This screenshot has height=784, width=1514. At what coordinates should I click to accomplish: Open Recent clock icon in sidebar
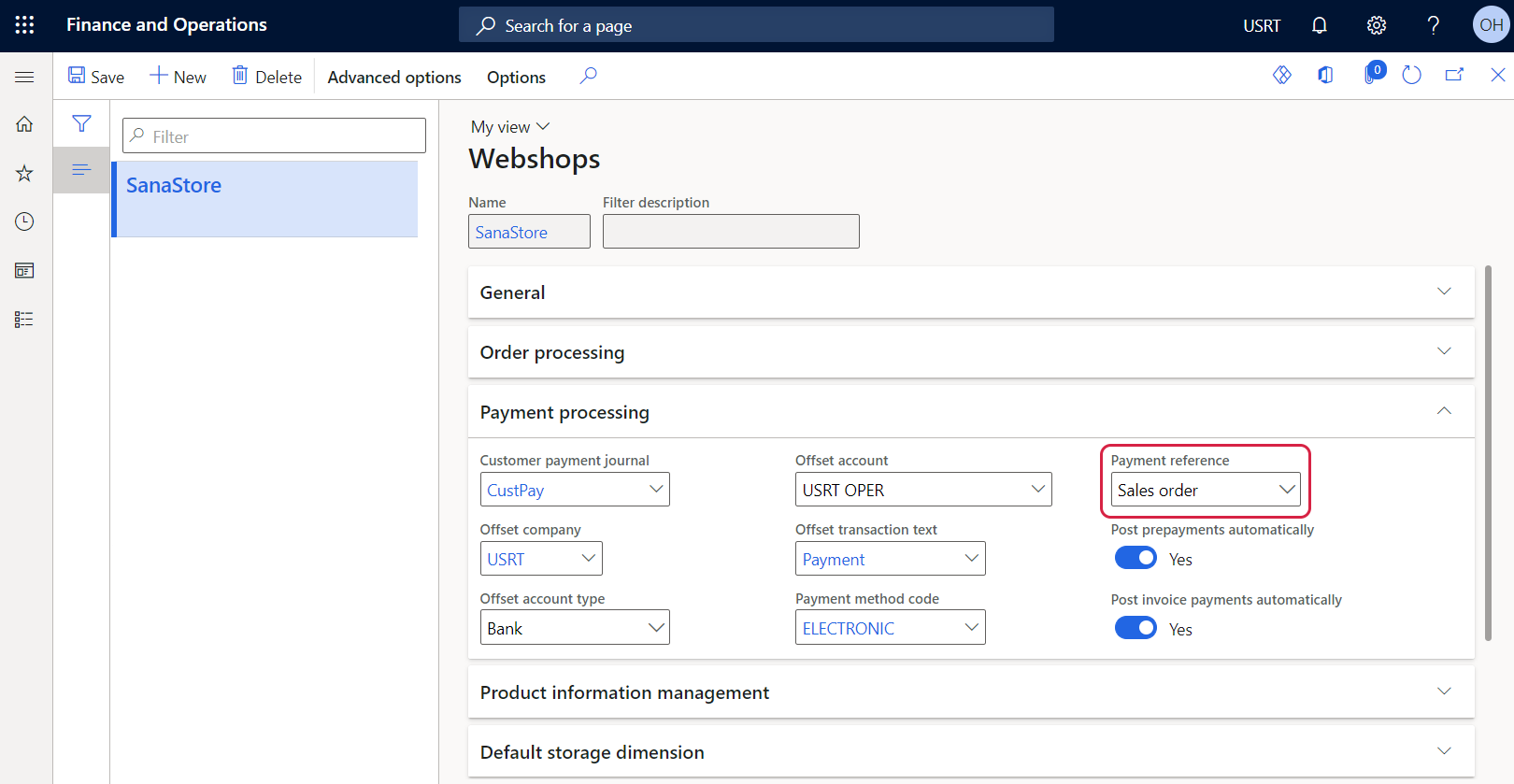(x=24, y=221)
